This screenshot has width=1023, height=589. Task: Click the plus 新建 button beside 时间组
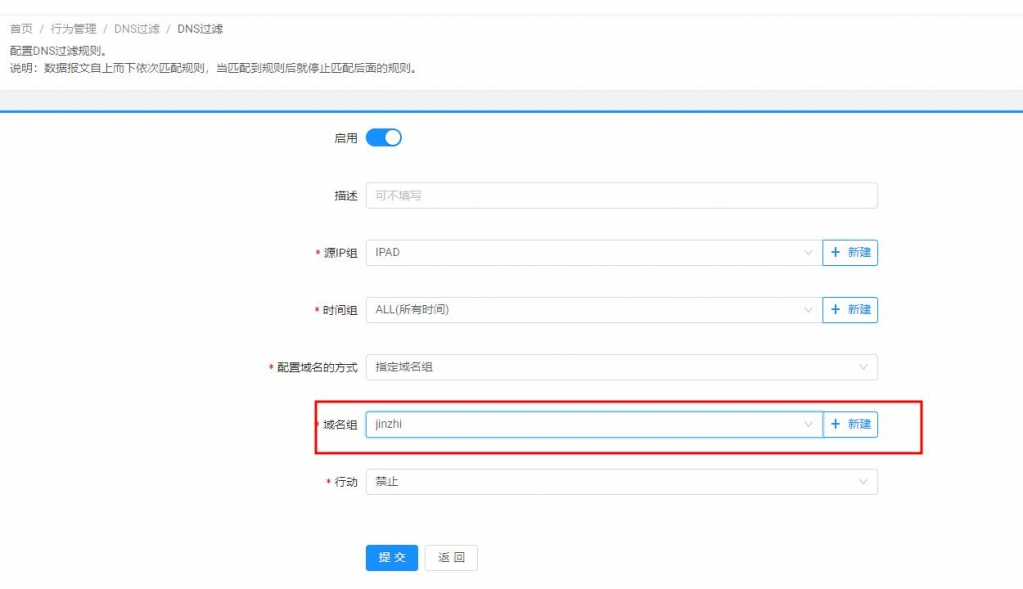click(x=850, y=310)
